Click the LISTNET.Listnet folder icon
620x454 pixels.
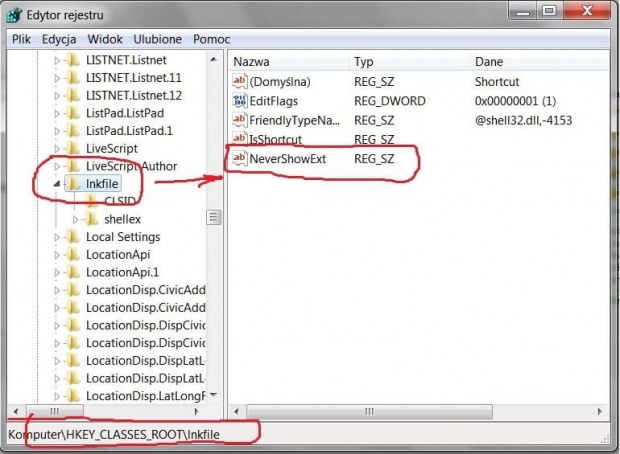click(73, 60)
